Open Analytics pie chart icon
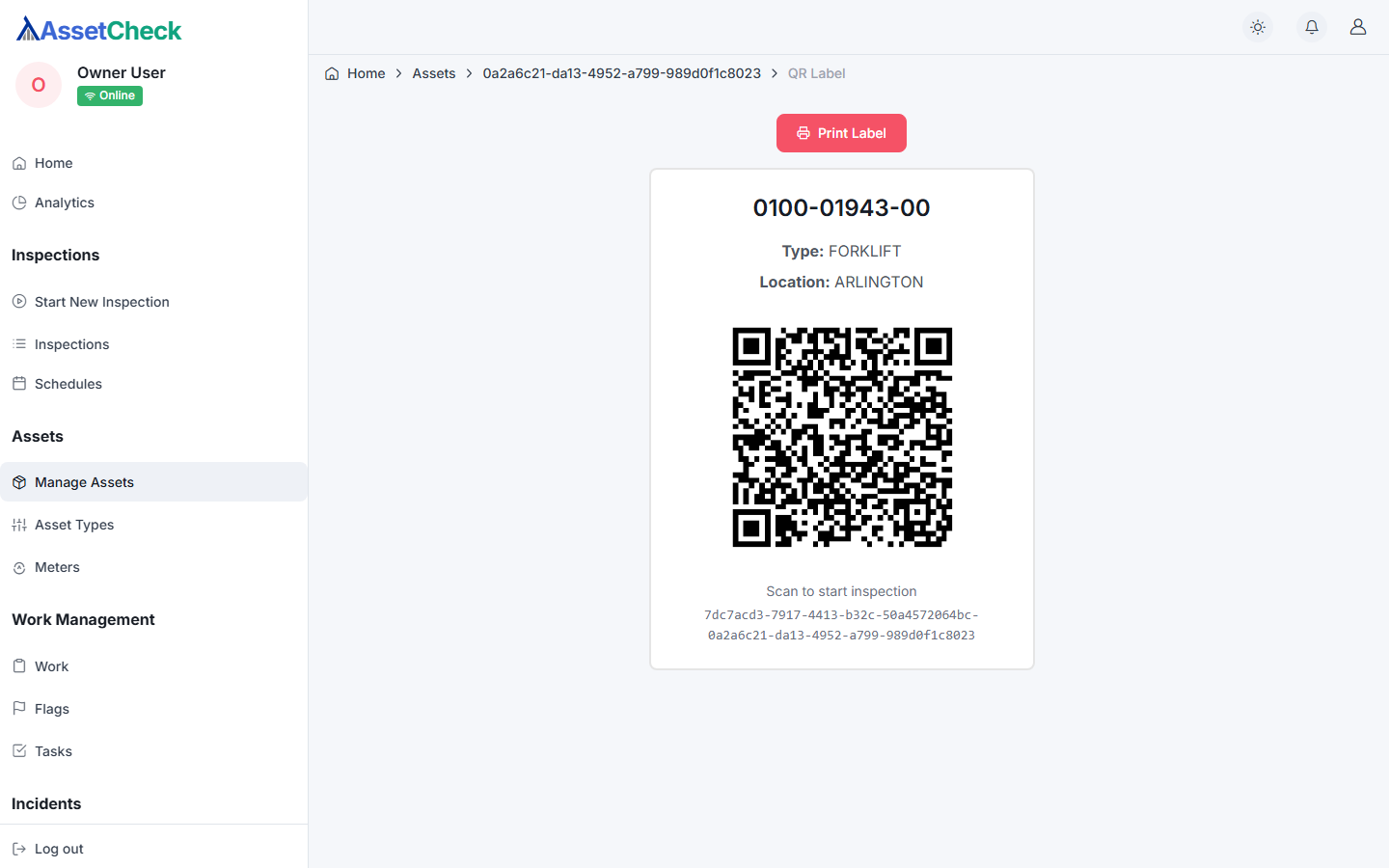 [19, 203]
